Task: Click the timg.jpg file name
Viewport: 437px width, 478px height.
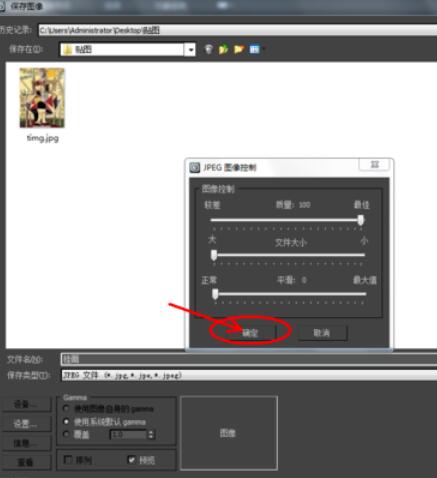Action: [43, 138]
